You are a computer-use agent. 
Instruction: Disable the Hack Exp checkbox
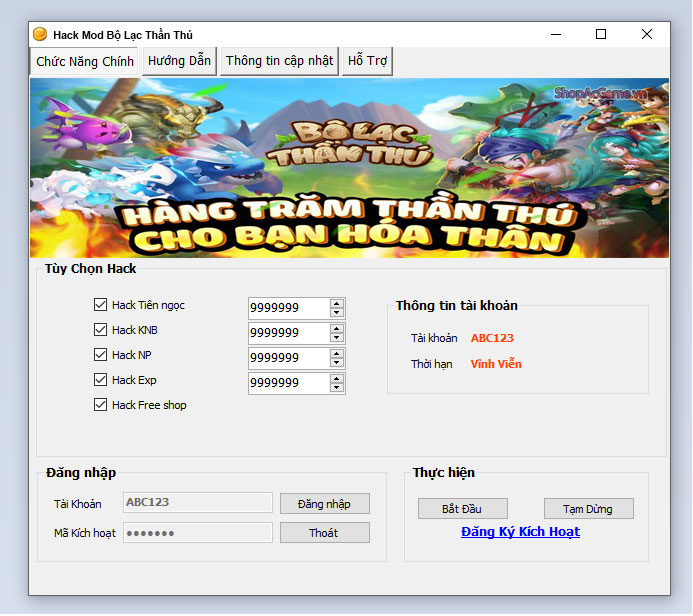click(100, 380)
